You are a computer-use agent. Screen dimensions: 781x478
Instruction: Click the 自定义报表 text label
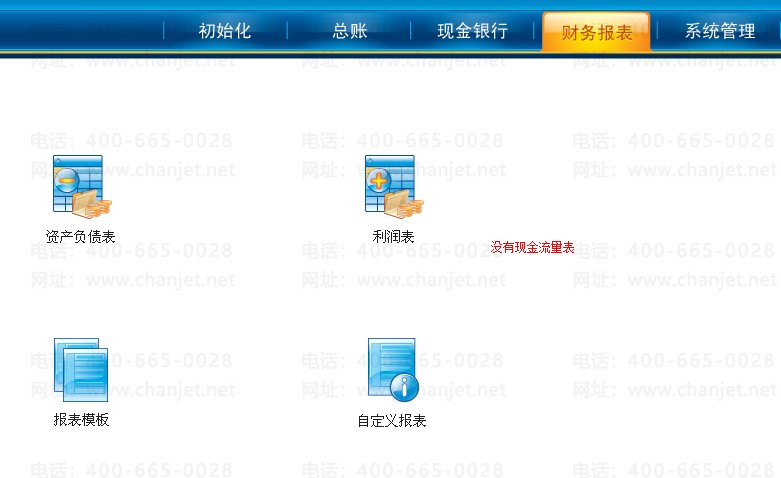(x=392, y=421)
